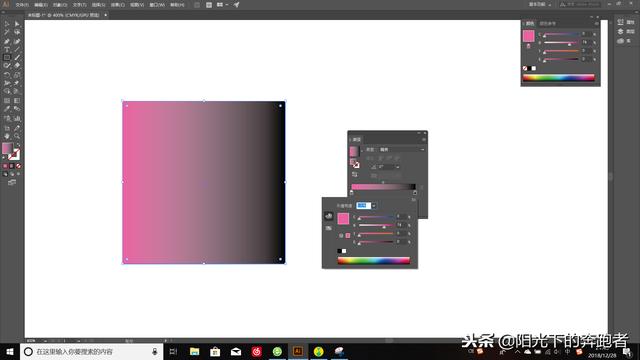This screenshot has width=640, height=360.
Task: Choose the Zoom tool magnifier
Action: tap(17, 136)
